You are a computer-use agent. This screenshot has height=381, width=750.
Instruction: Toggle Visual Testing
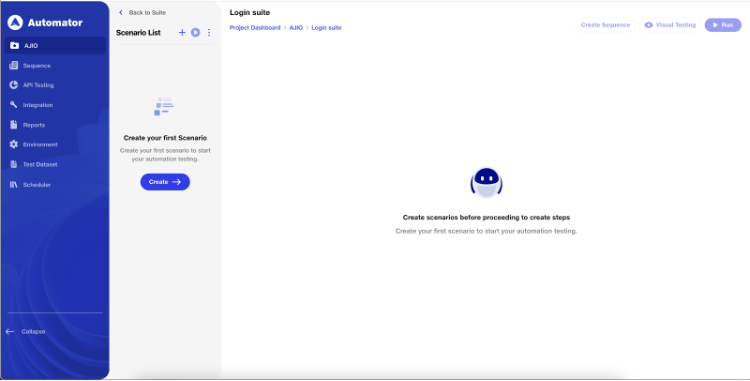click(670, 25)
